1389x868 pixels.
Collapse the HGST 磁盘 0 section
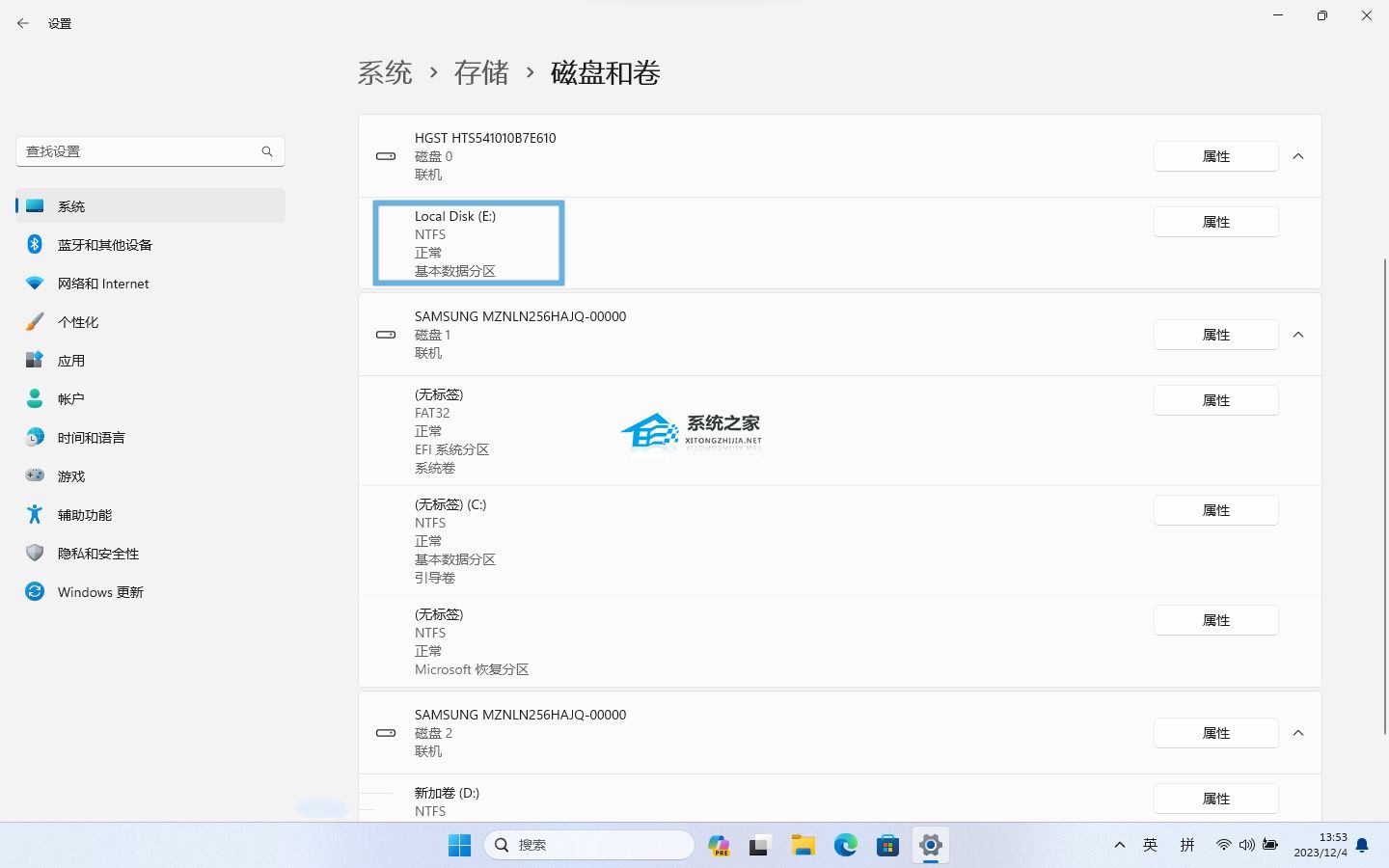(x=1298, y=156)
